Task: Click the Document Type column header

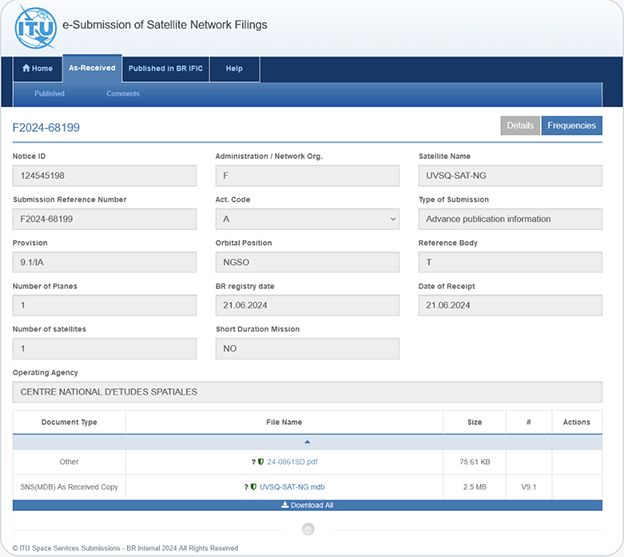Action: pos(69,422)
